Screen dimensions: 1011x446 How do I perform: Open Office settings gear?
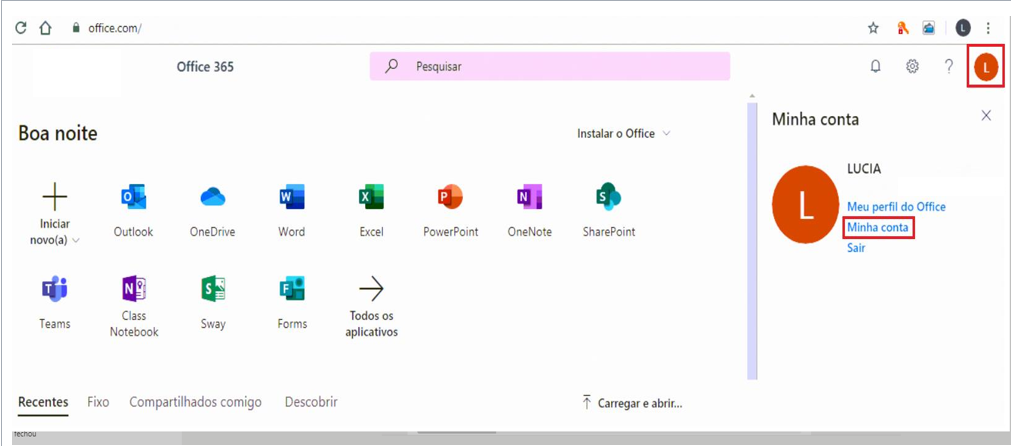912,66
